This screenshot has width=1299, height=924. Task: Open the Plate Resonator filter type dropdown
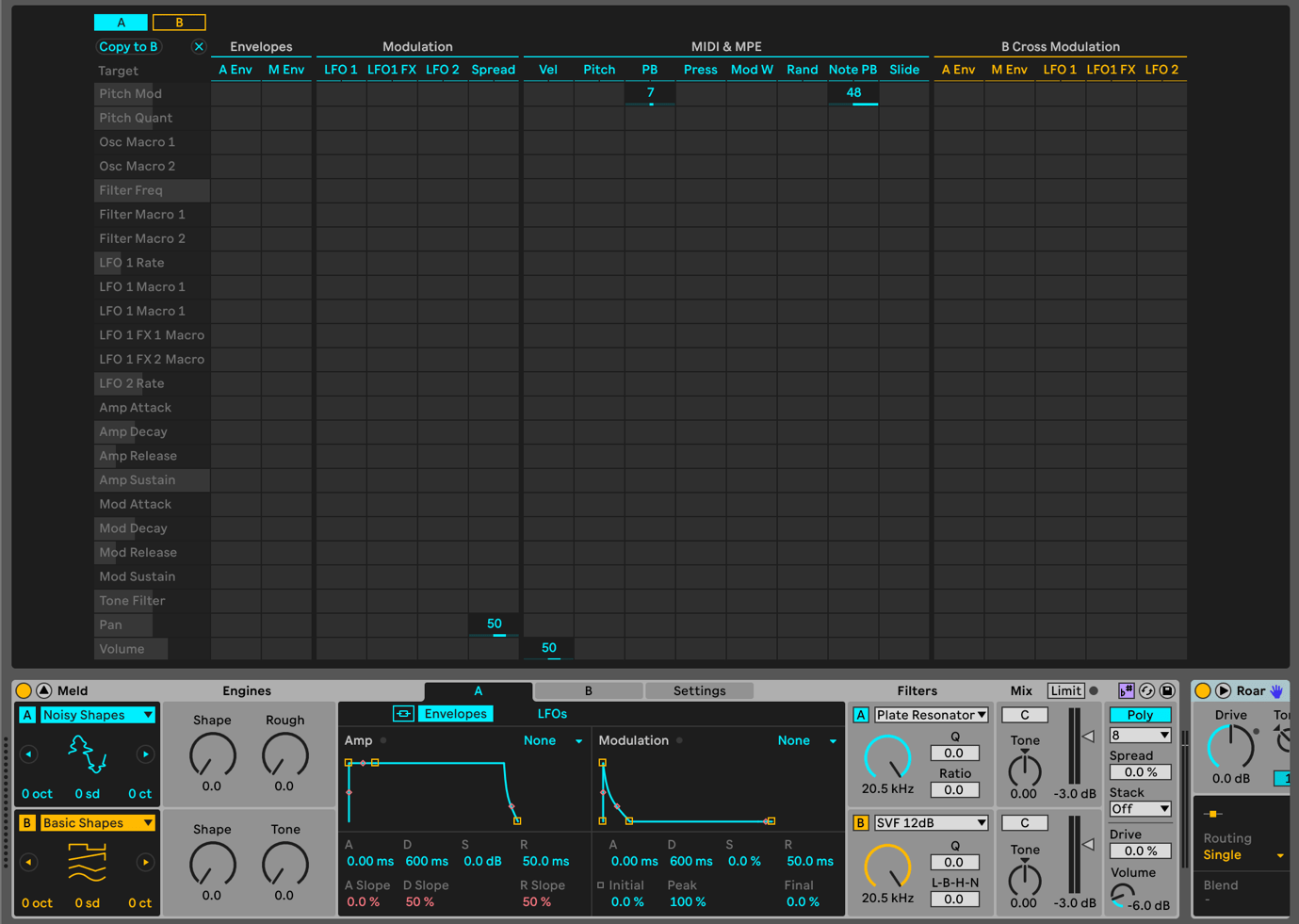click(931, 715)
